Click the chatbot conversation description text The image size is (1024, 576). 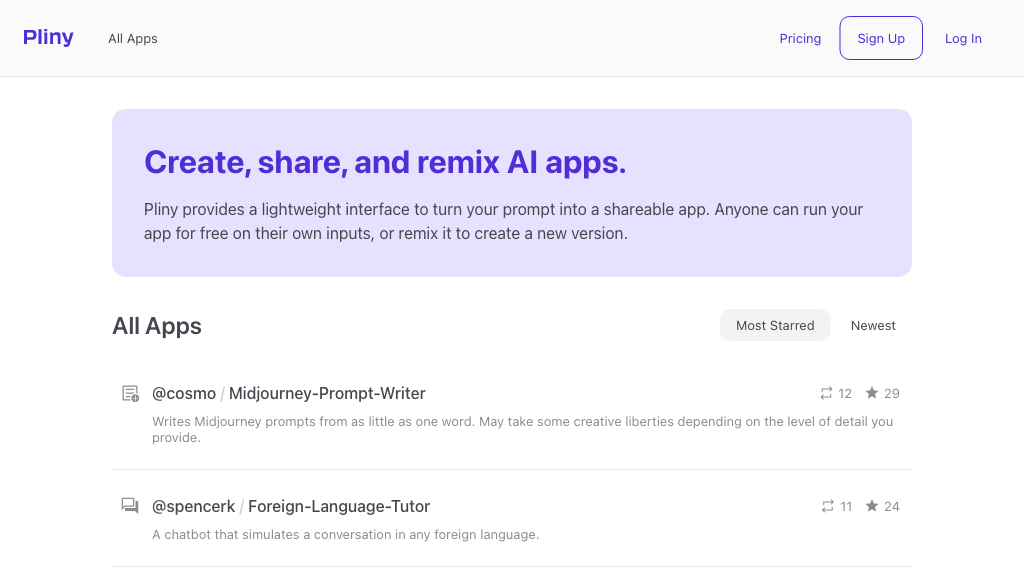pos(345,535)
